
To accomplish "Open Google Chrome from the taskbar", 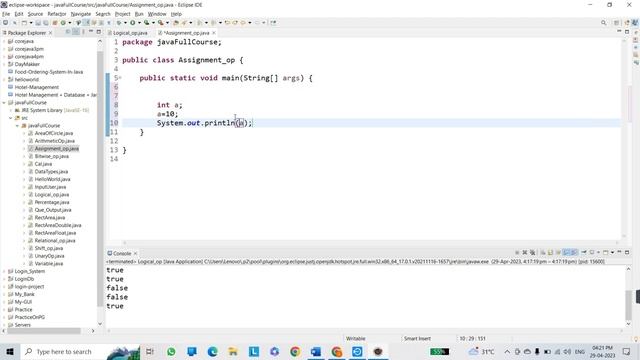I will (295, 351).
